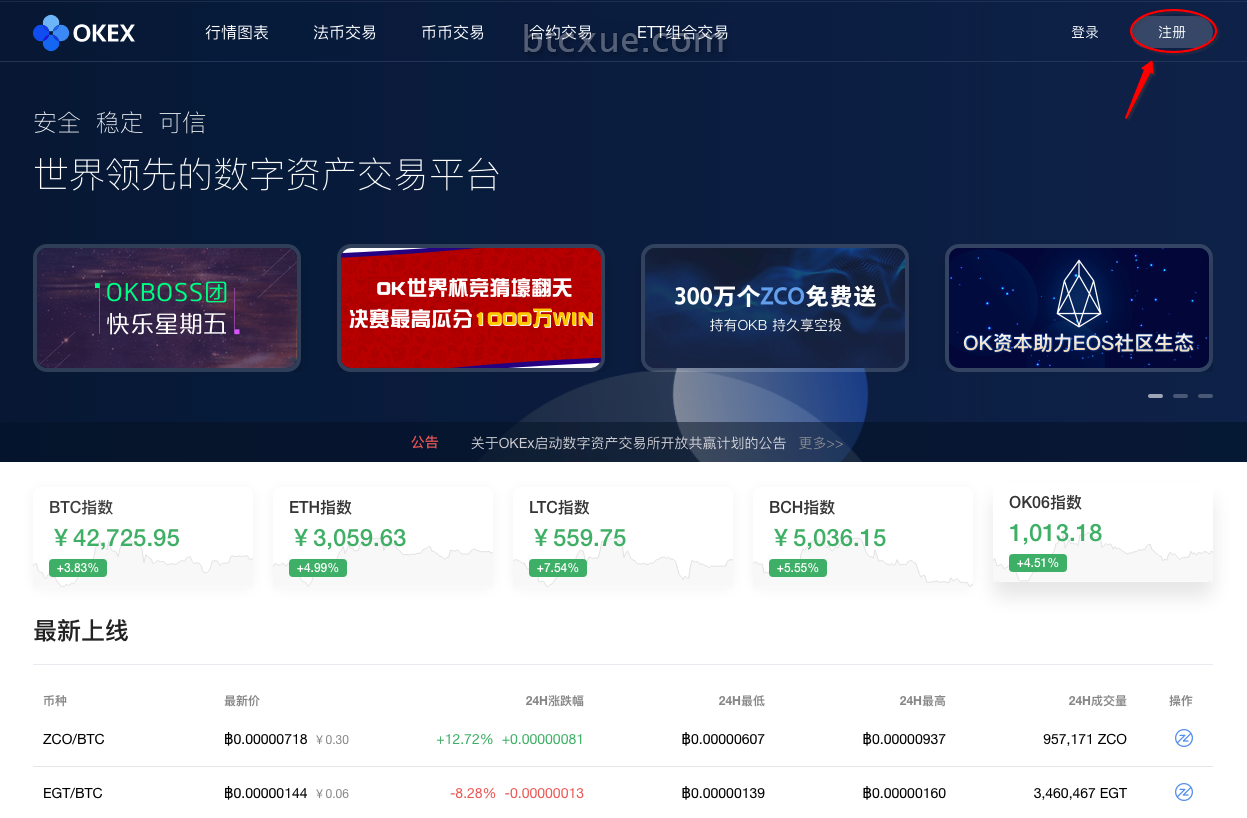Image resolution: width=1247 pixels, height=818 pixels.
Task: Select the second carousel indicator dot
Action: tap(1180, 396)
